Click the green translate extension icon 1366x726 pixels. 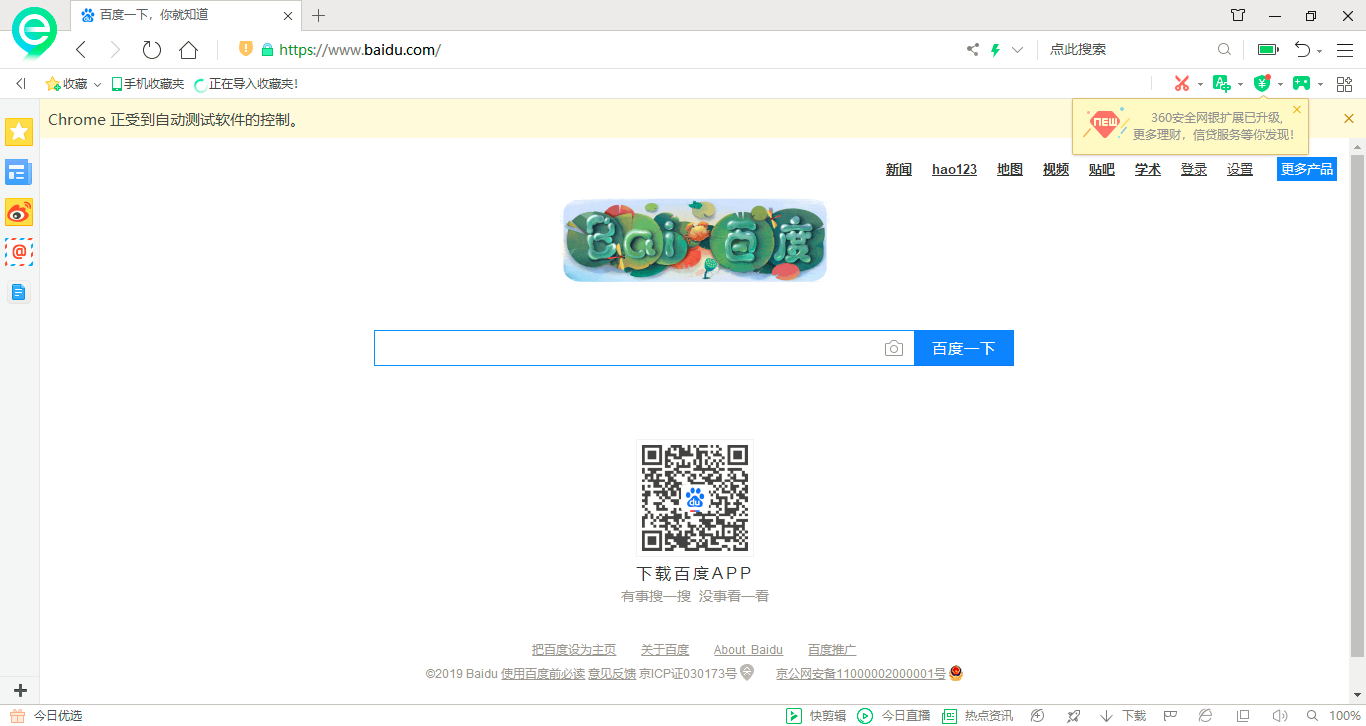click(1222, 84)
